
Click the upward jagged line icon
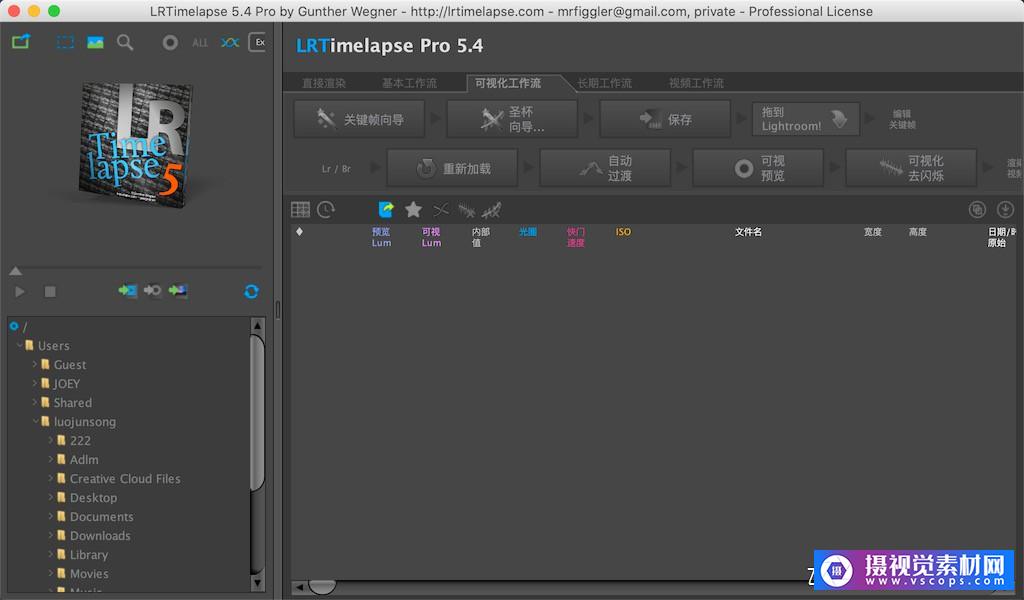pyautogui.click(x=491, y=210)
